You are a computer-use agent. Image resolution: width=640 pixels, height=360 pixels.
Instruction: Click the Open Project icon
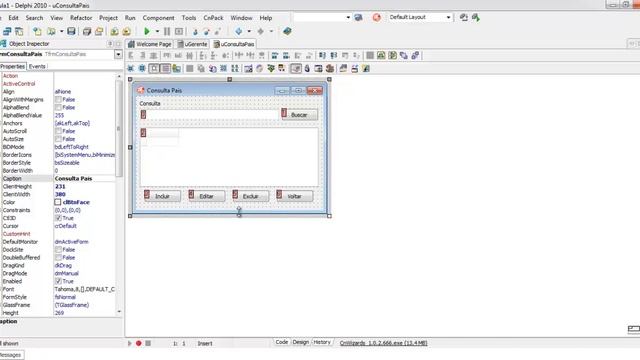point(99,31)
